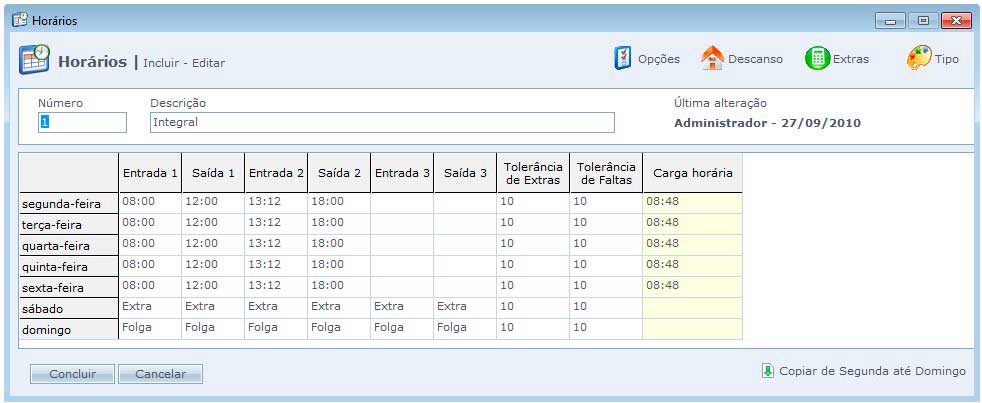Select quarta-feira Tolerância de Faltas cell

tap(605, 244)
